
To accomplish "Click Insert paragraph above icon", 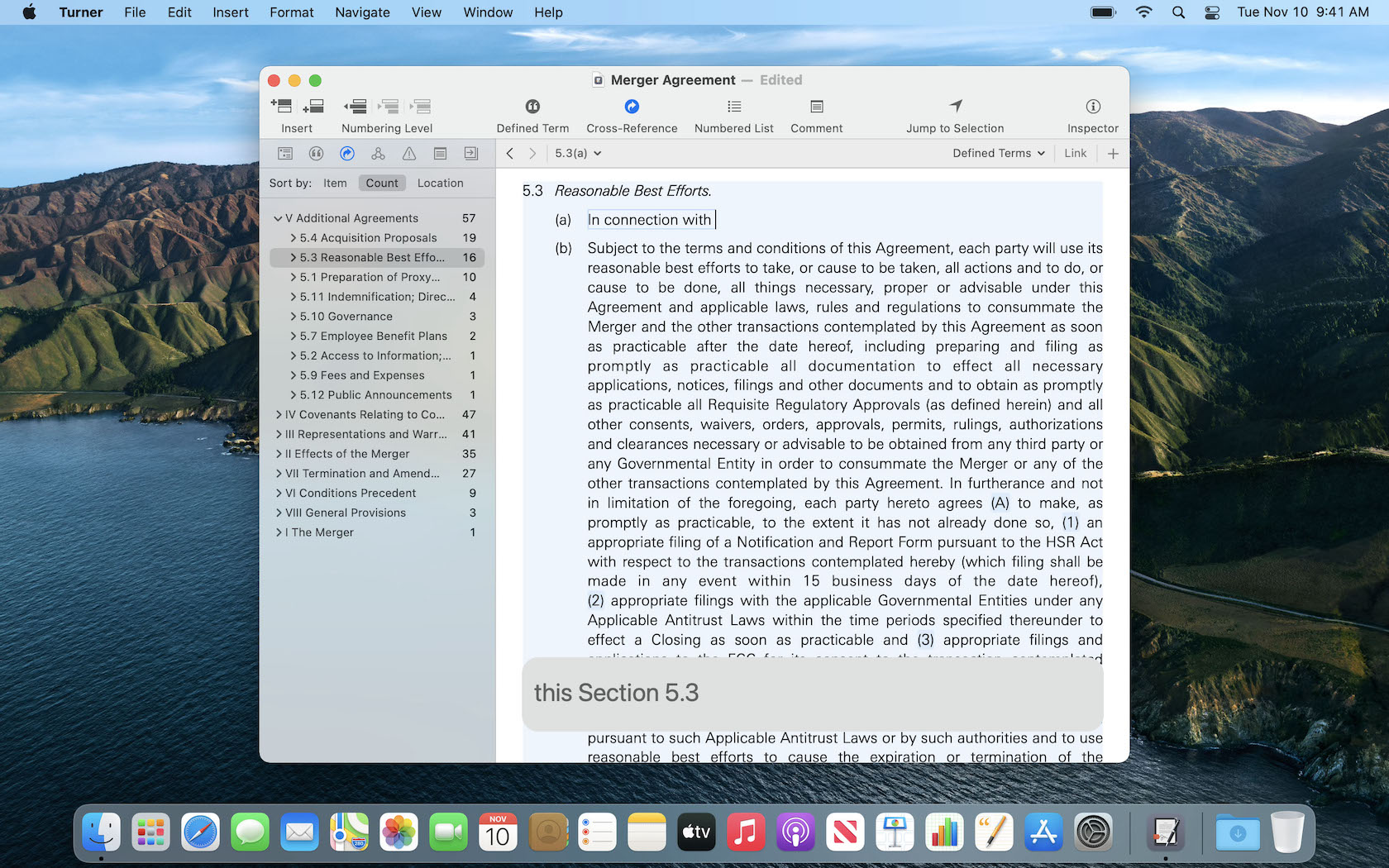I will tap(281, 106).
